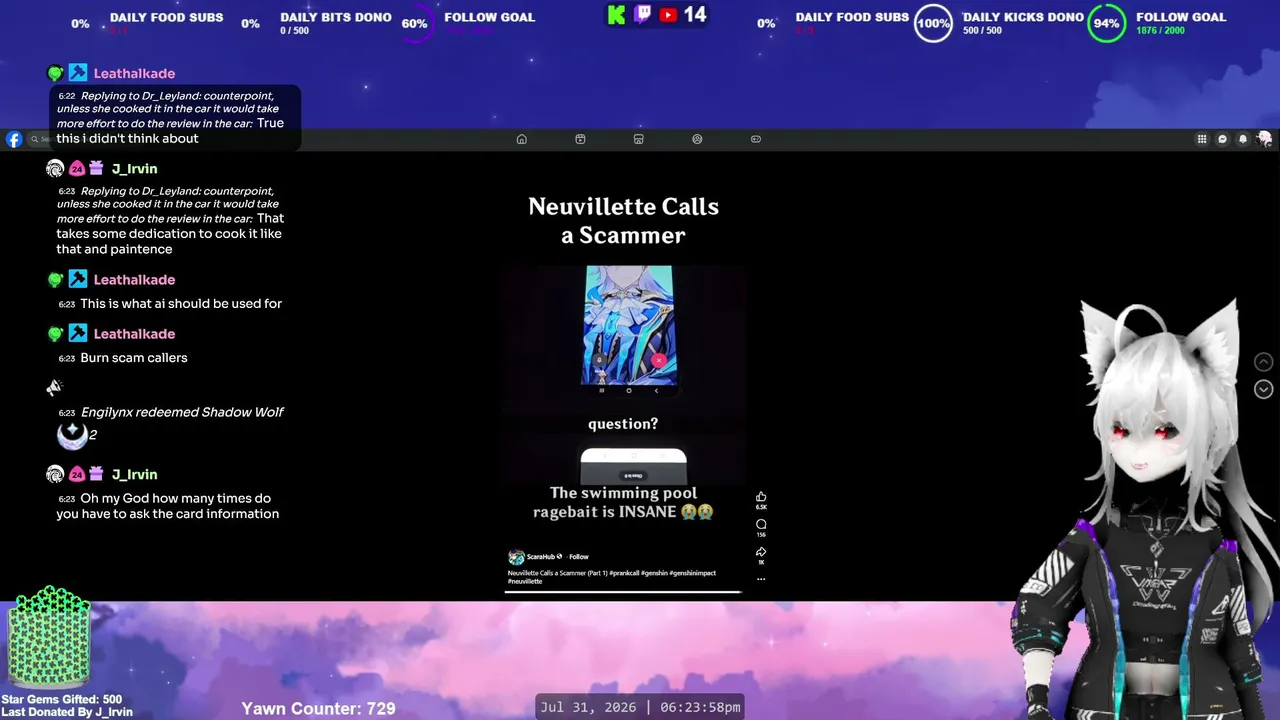Viewport: 1280px width, 720px height.
Task: Open comments on the reel
Action: point(761,524)
